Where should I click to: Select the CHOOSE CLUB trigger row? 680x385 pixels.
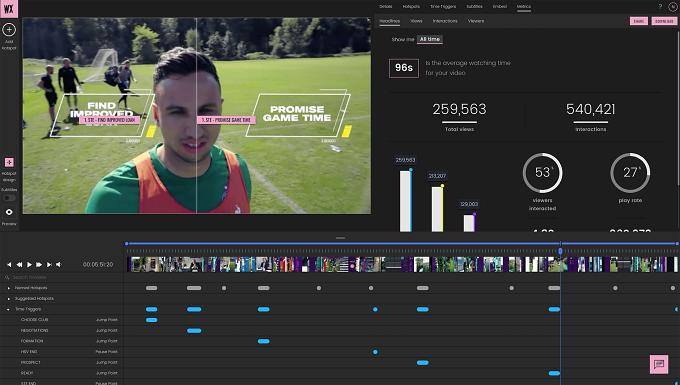pyautogui.click(x=62, y=320)
